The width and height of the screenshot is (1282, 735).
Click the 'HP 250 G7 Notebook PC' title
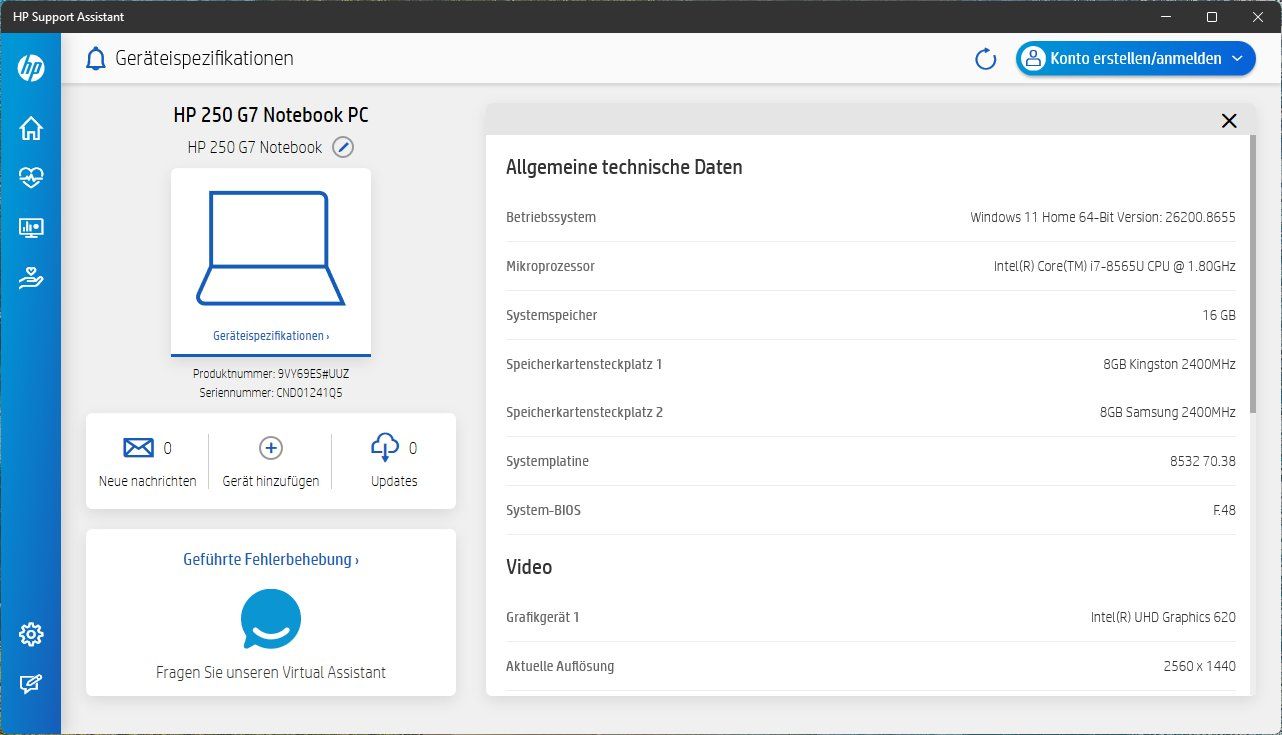point(271,115)
